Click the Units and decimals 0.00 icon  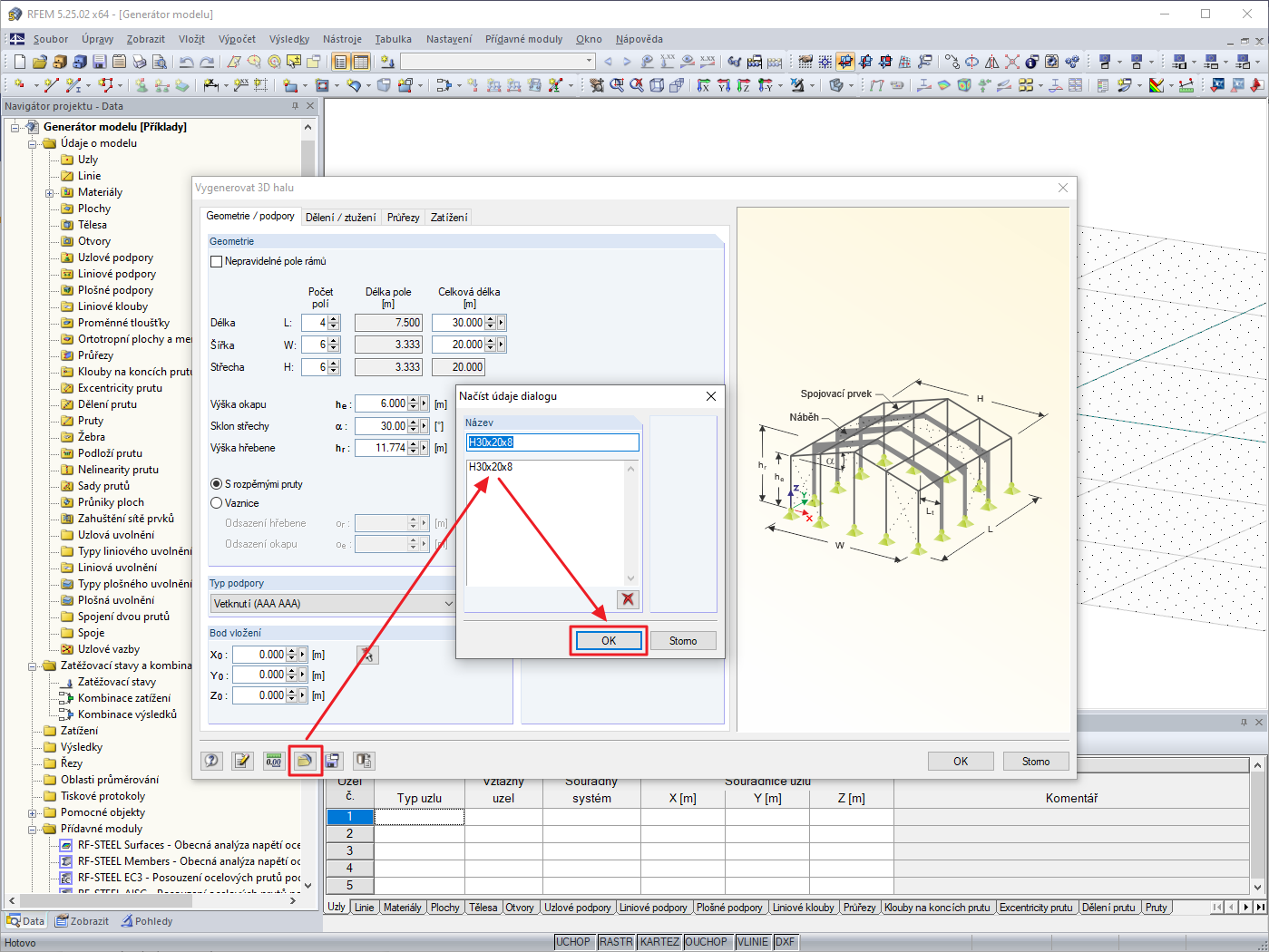point(273,761)
